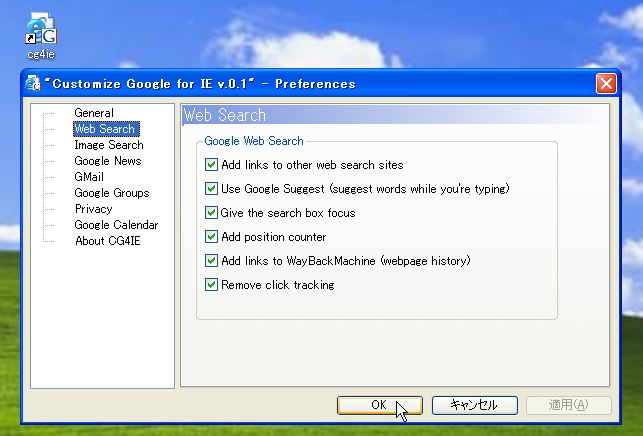
Task: Click the 適用(A) apply button
Action: 569,405
